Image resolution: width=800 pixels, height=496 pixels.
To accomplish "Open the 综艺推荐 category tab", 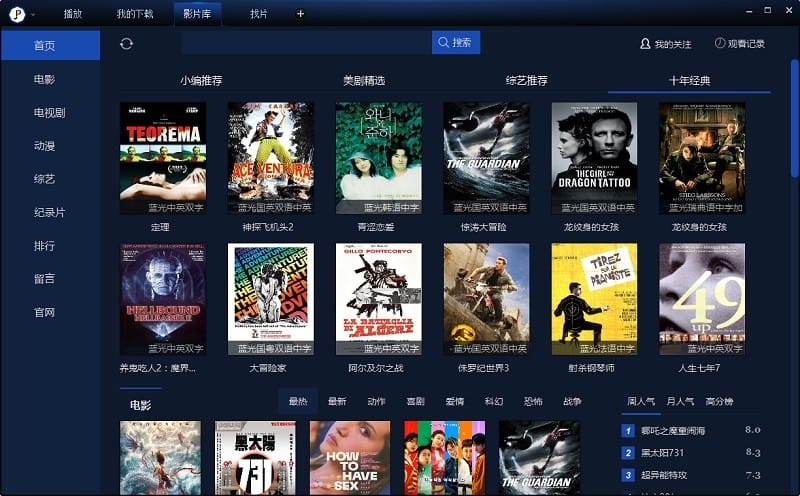I will [527, 81].
